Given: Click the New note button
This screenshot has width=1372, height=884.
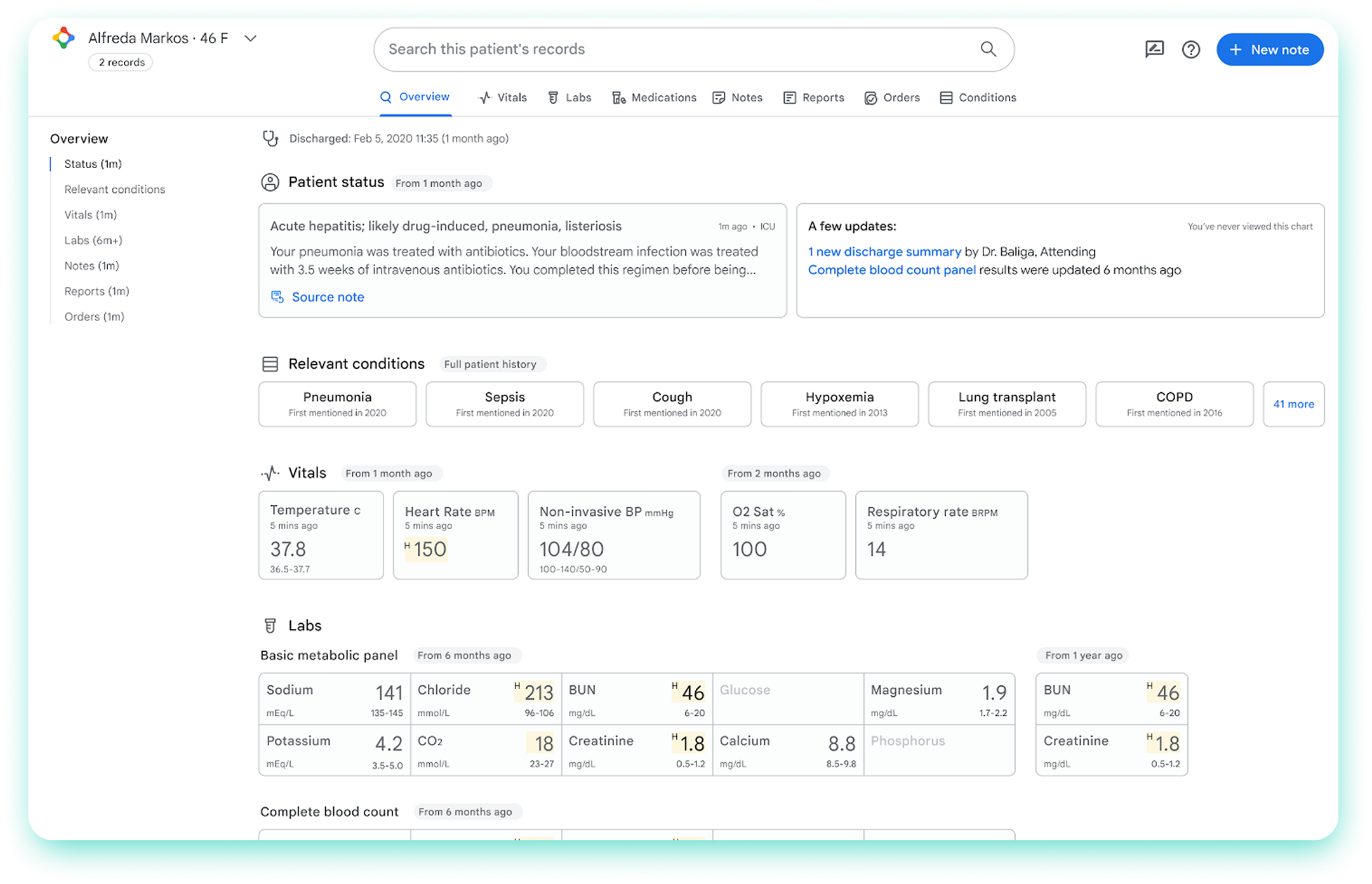Looking at the screenshot, I should (1269, 49).
